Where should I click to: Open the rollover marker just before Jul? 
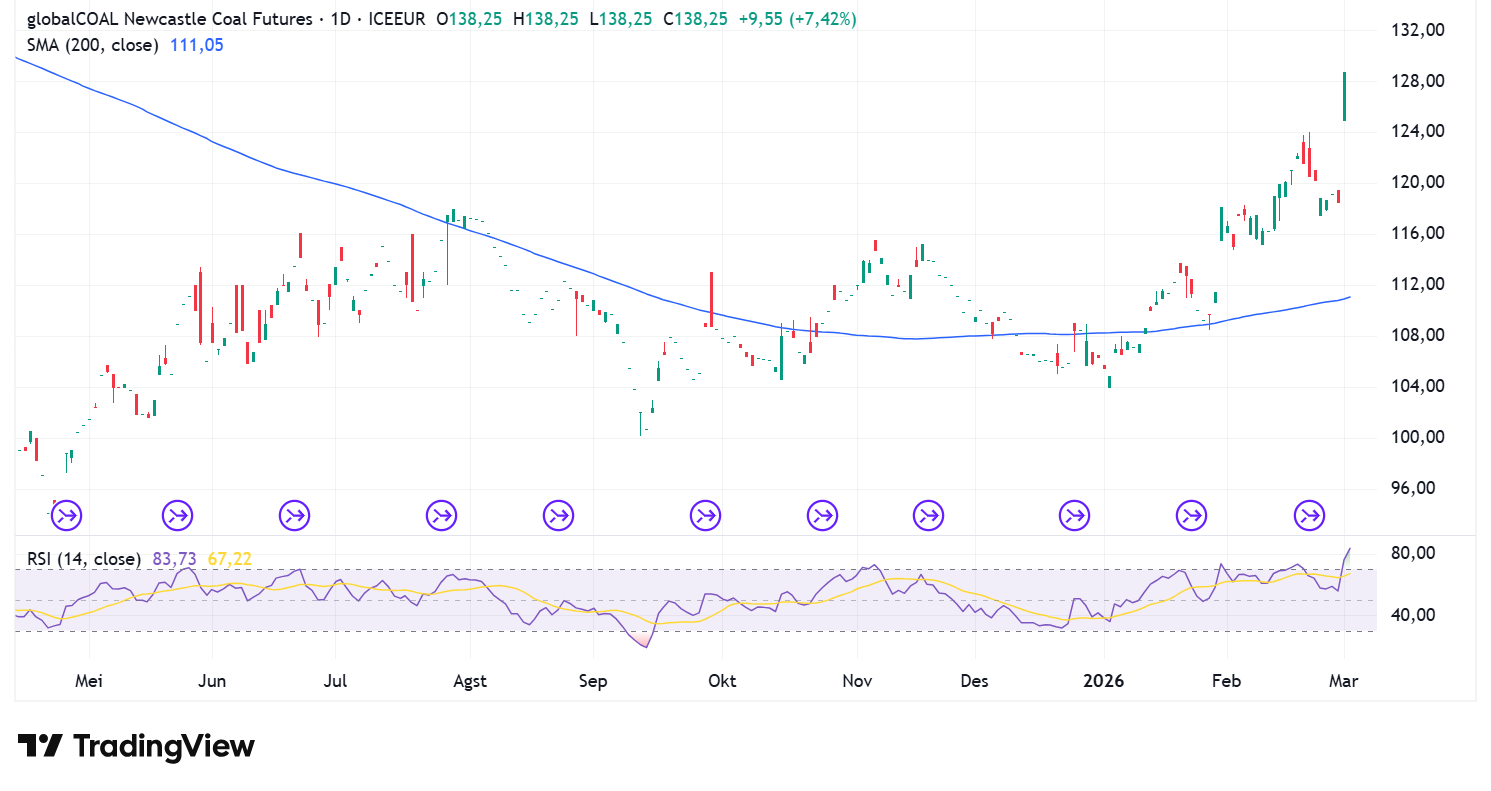click(294, 516)
